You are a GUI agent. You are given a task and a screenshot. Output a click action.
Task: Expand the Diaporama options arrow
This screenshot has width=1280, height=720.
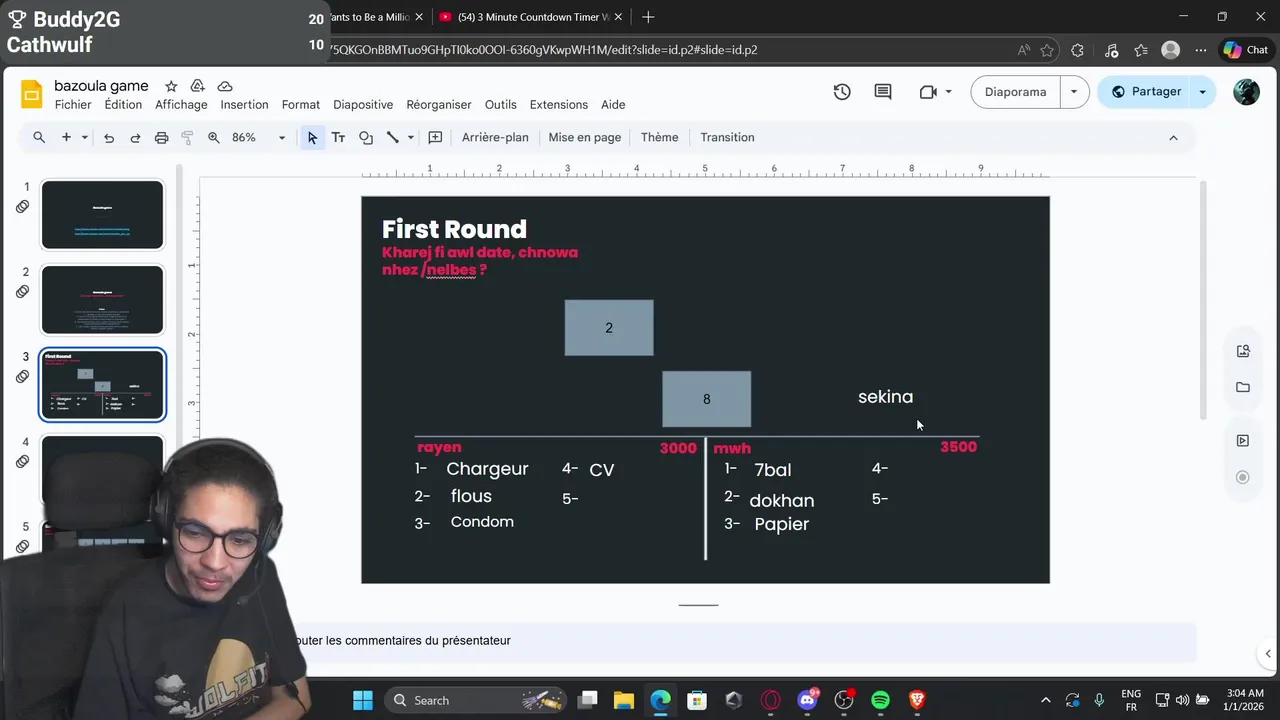tap(1074, 92)
